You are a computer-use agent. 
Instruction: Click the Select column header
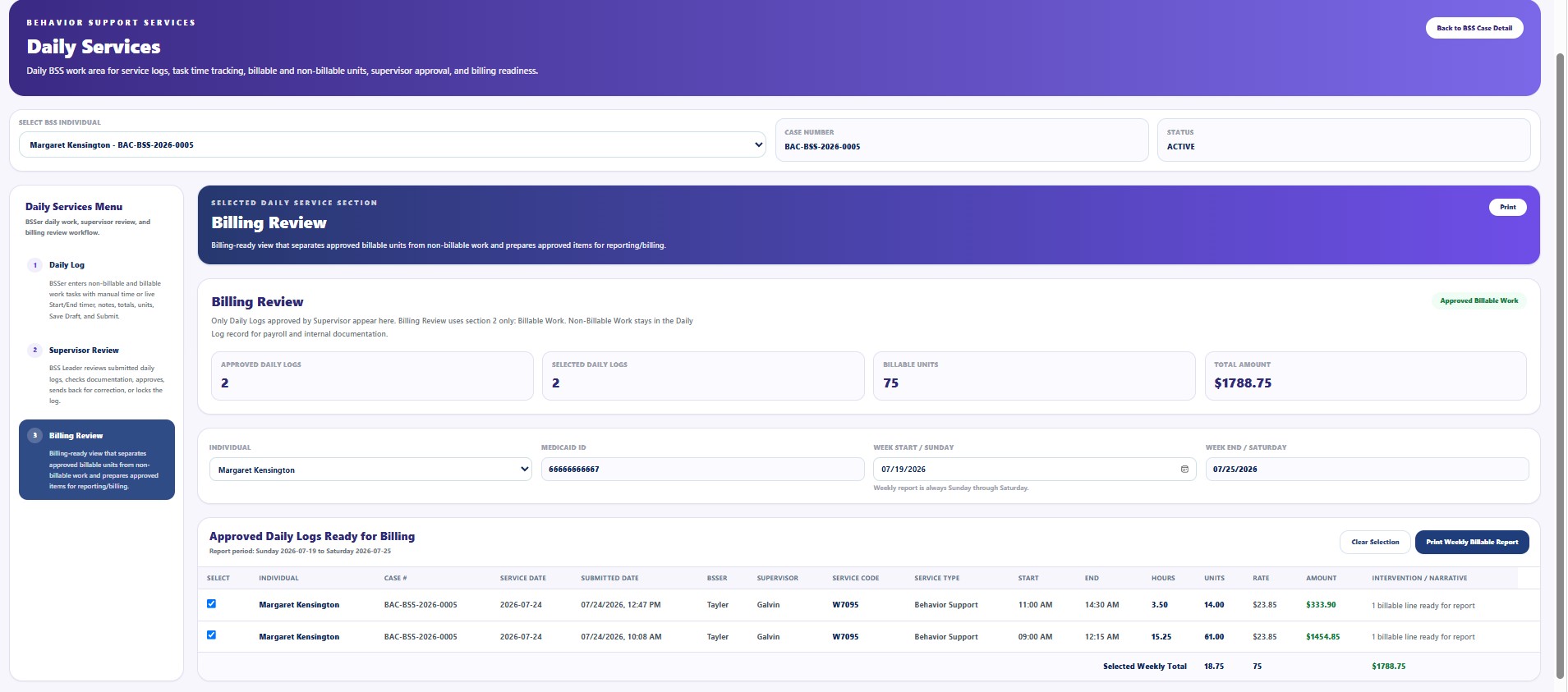point(218,578)
